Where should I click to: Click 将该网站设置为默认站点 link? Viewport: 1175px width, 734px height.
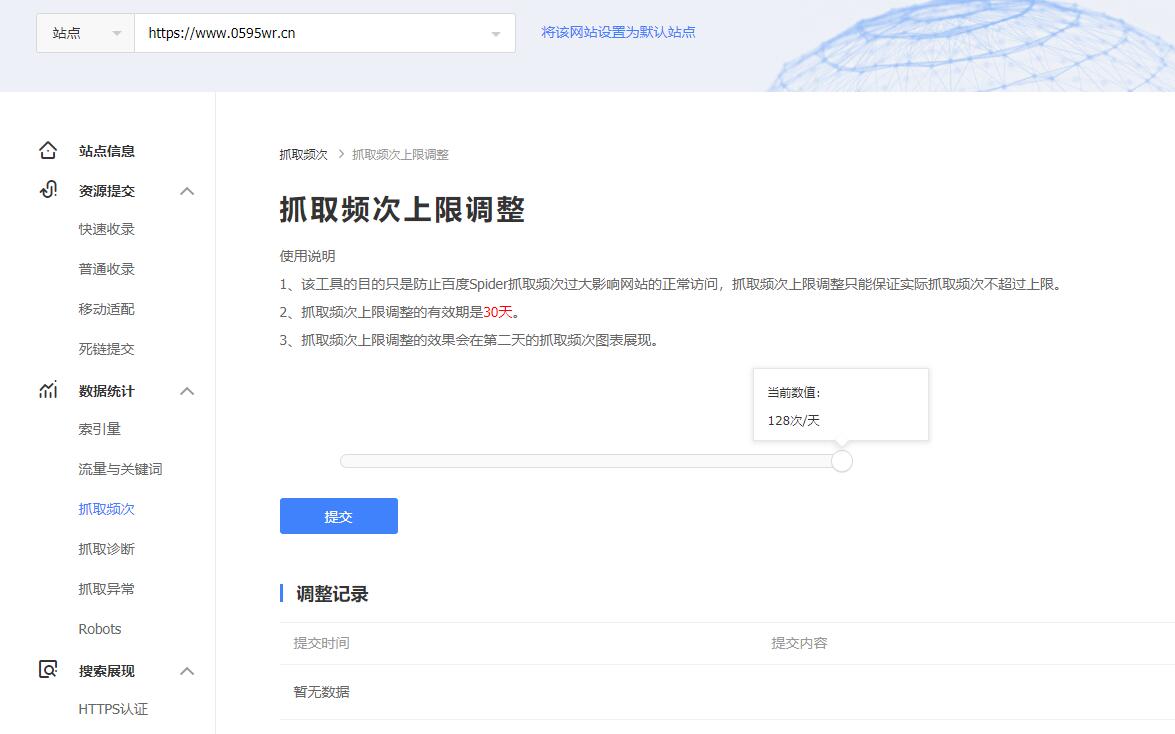pyautogui.click(x=618, y=32)
